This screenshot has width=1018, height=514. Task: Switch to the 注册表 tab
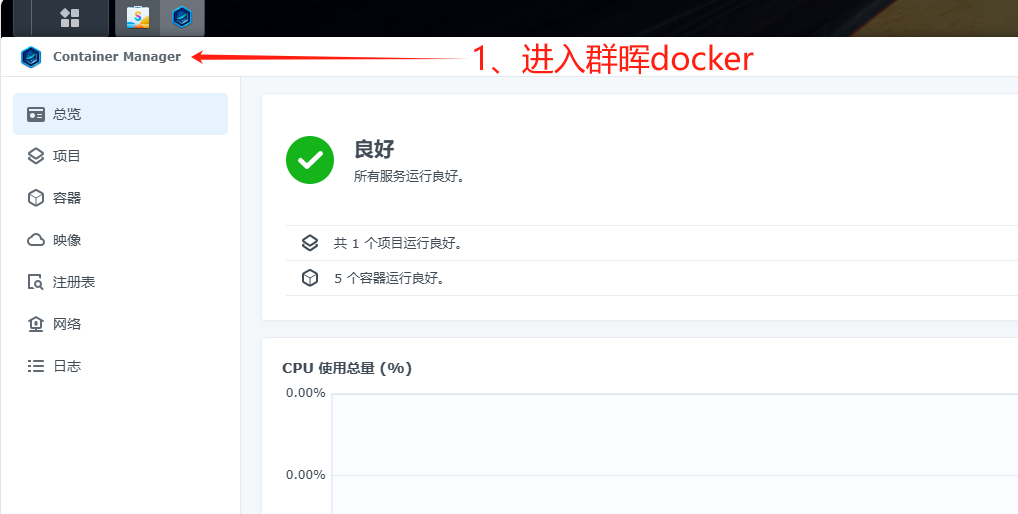[x=120, y=282]
